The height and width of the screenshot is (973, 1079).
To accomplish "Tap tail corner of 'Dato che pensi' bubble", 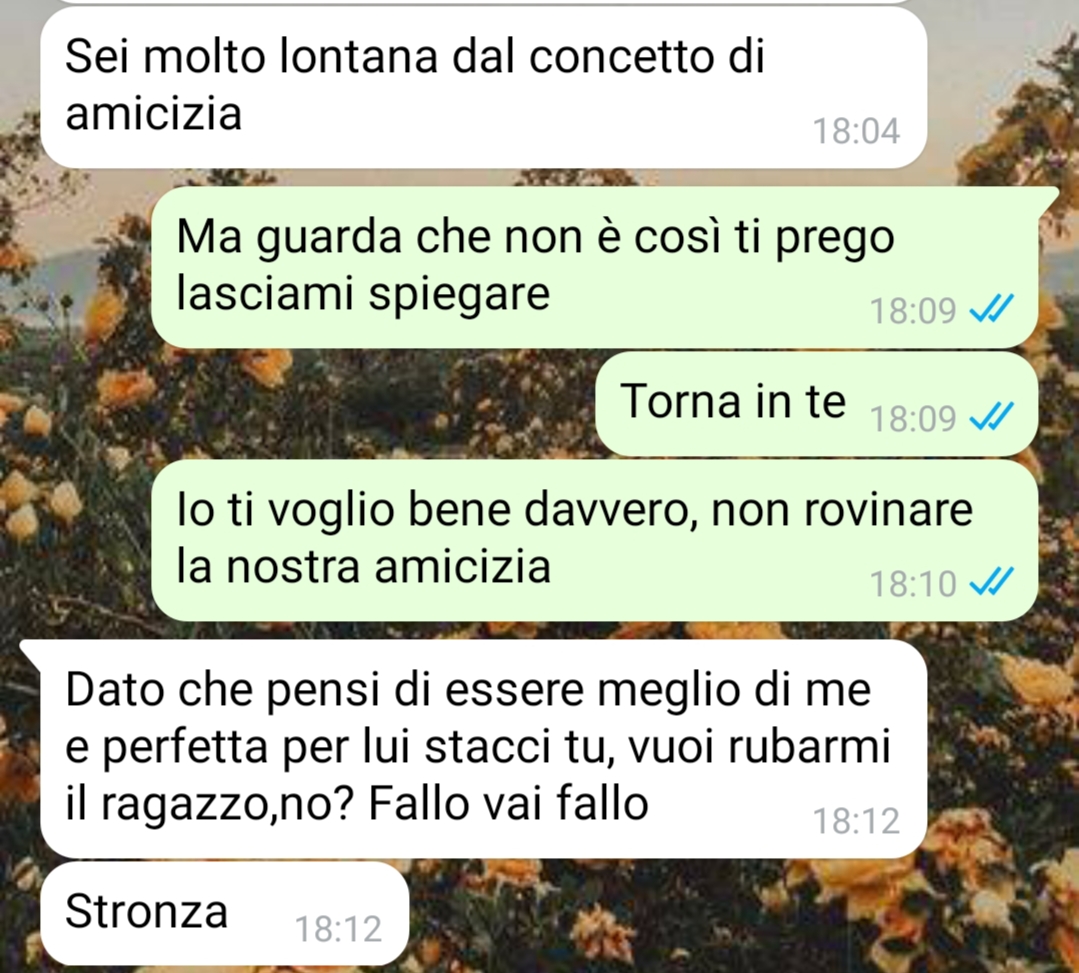I will click(32, 650).
